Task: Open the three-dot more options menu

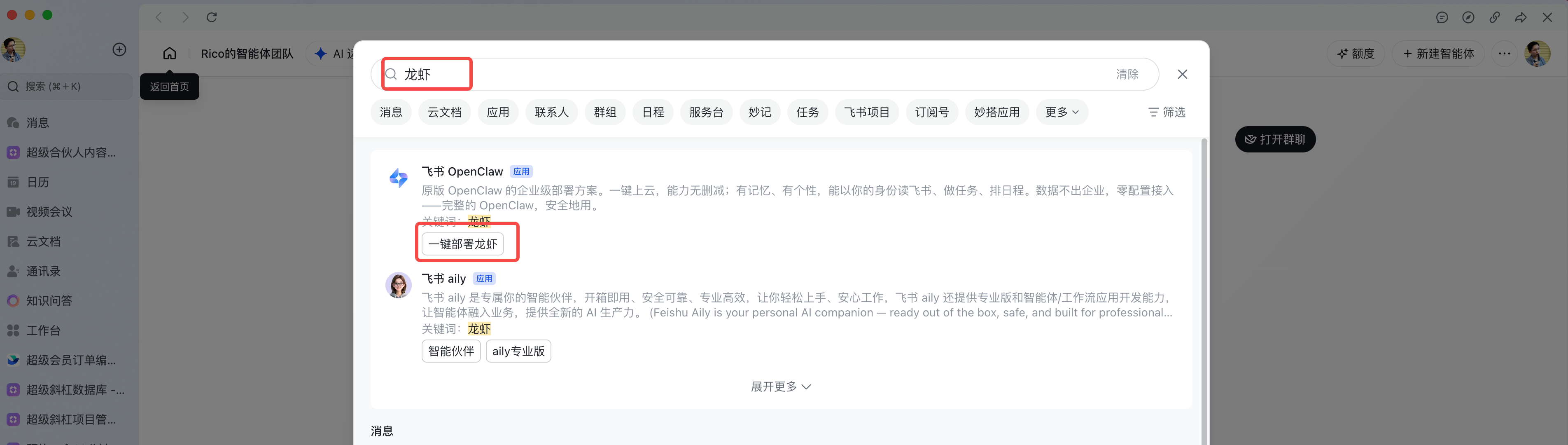Action: [x=1504, y=54]
